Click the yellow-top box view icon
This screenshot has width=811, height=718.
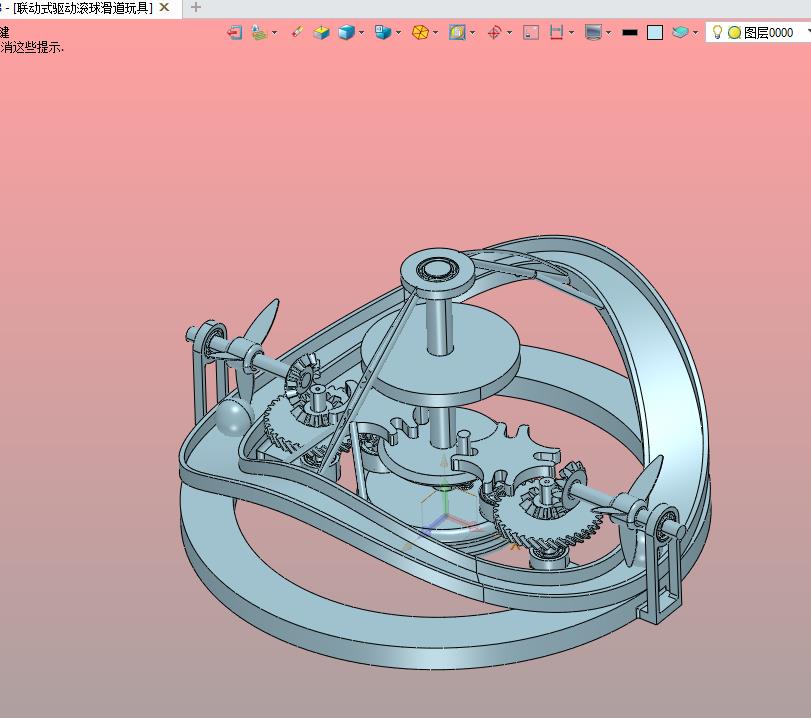tap(321, 33)
